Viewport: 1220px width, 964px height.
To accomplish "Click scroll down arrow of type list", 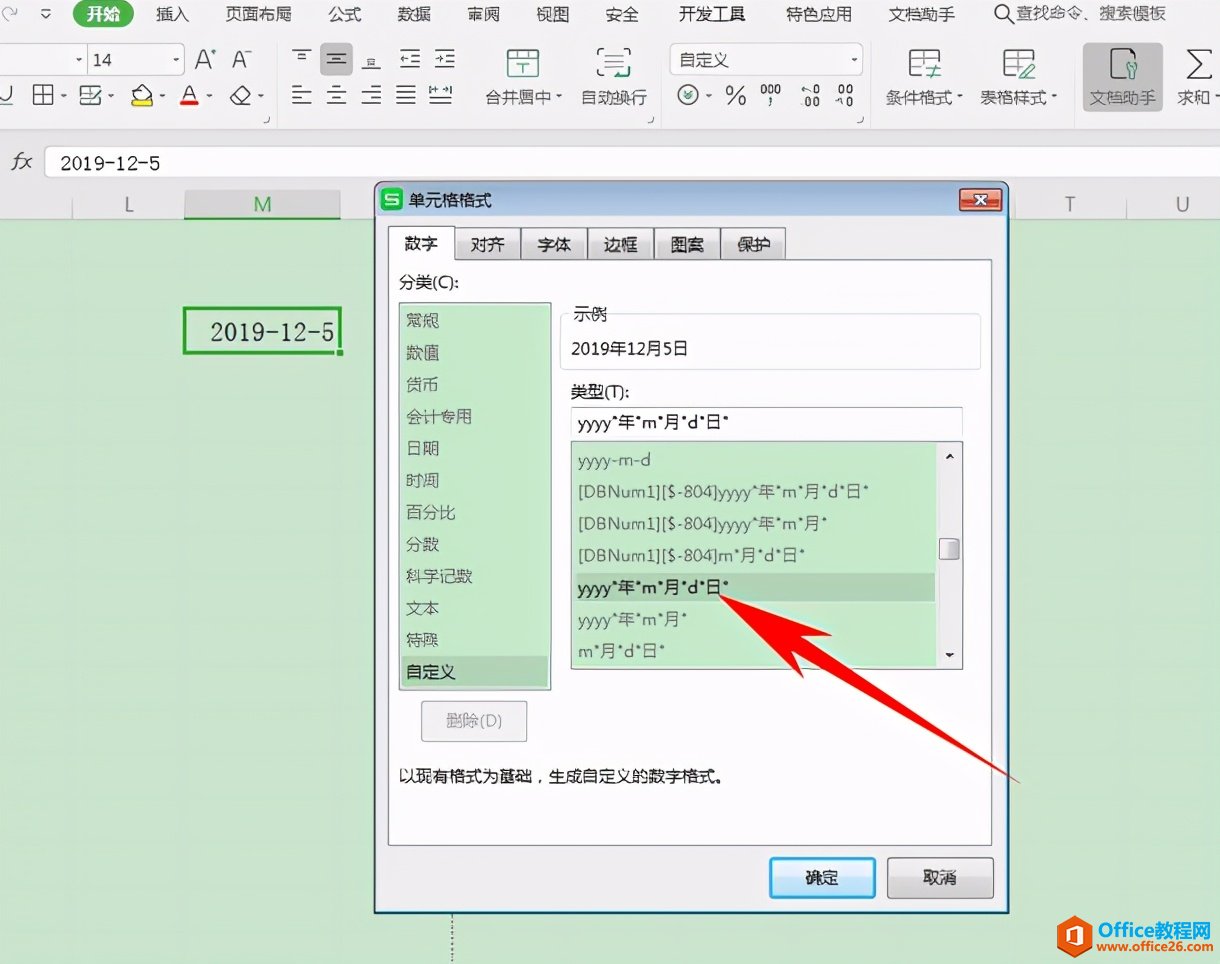I will (949, 656).
